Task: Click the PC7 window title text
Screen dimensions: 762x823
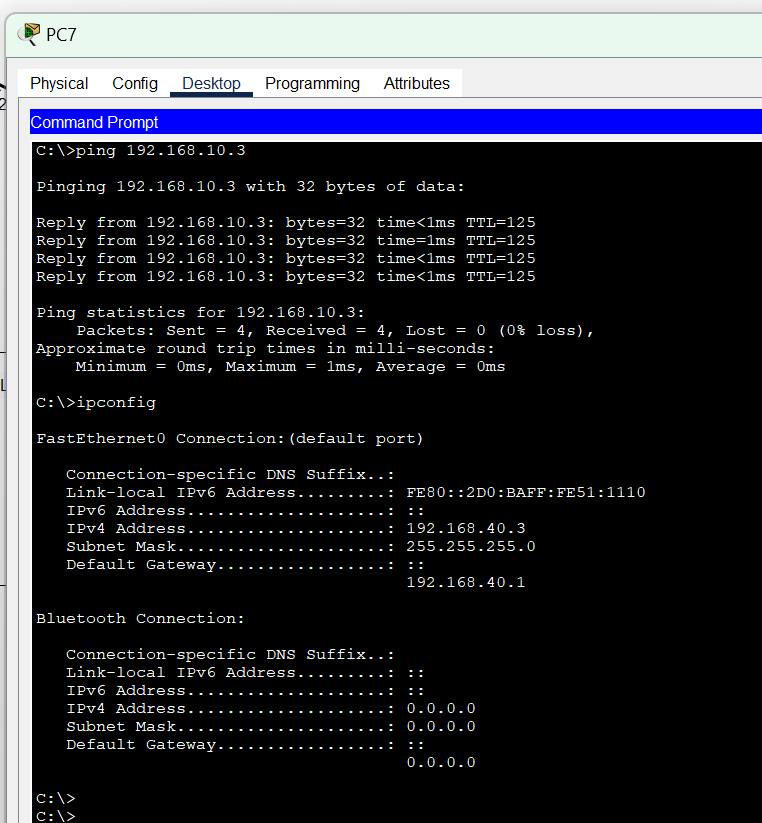Action: click(61, 35)
